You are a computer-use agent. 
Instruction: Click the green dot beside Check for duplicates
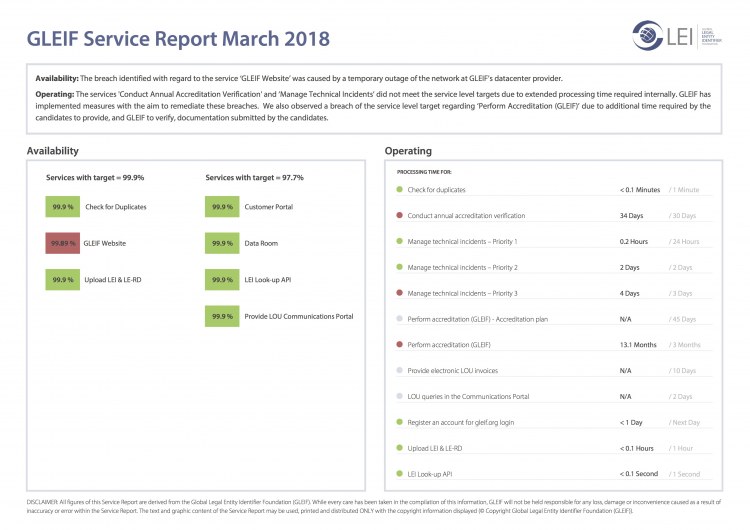pos(399,189)
